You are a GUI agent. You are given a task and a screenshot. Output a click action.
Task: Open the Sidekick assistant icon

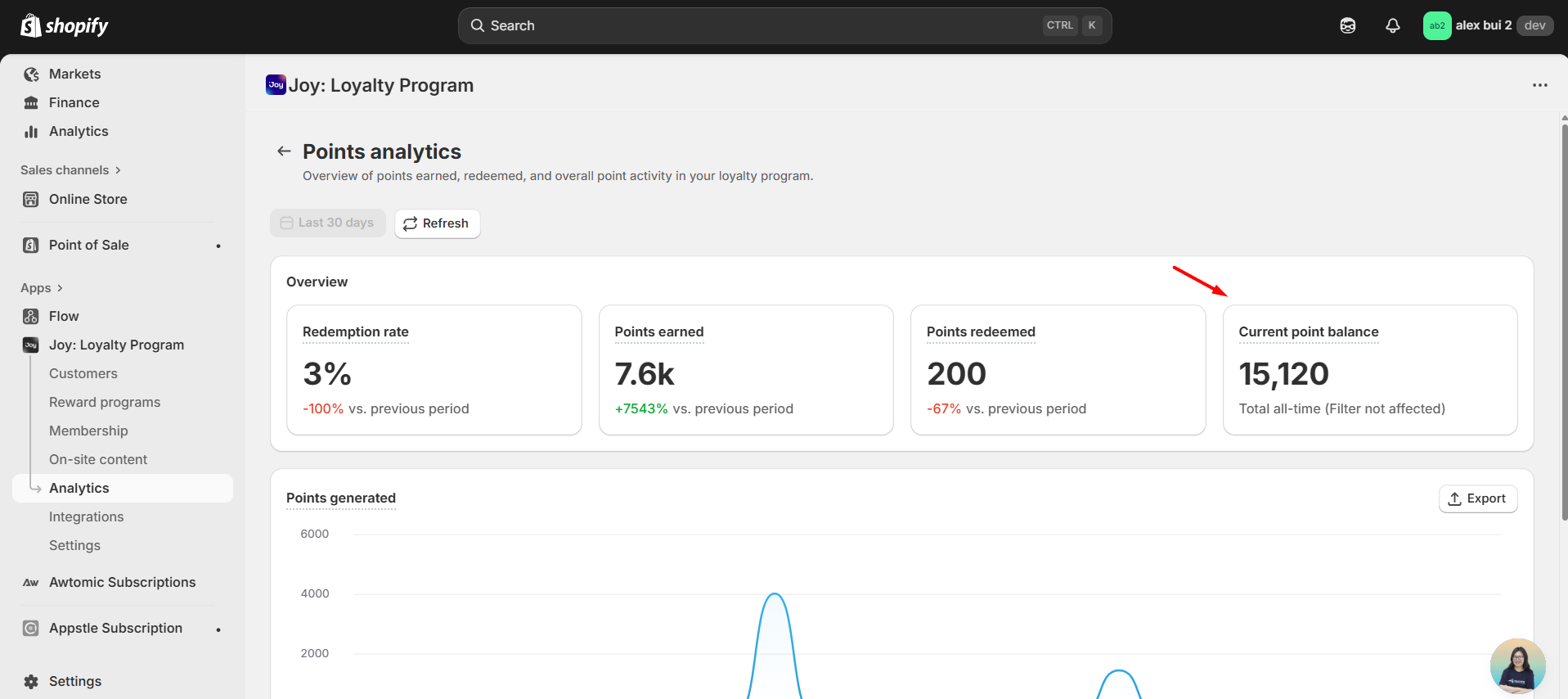(1347, 26)
